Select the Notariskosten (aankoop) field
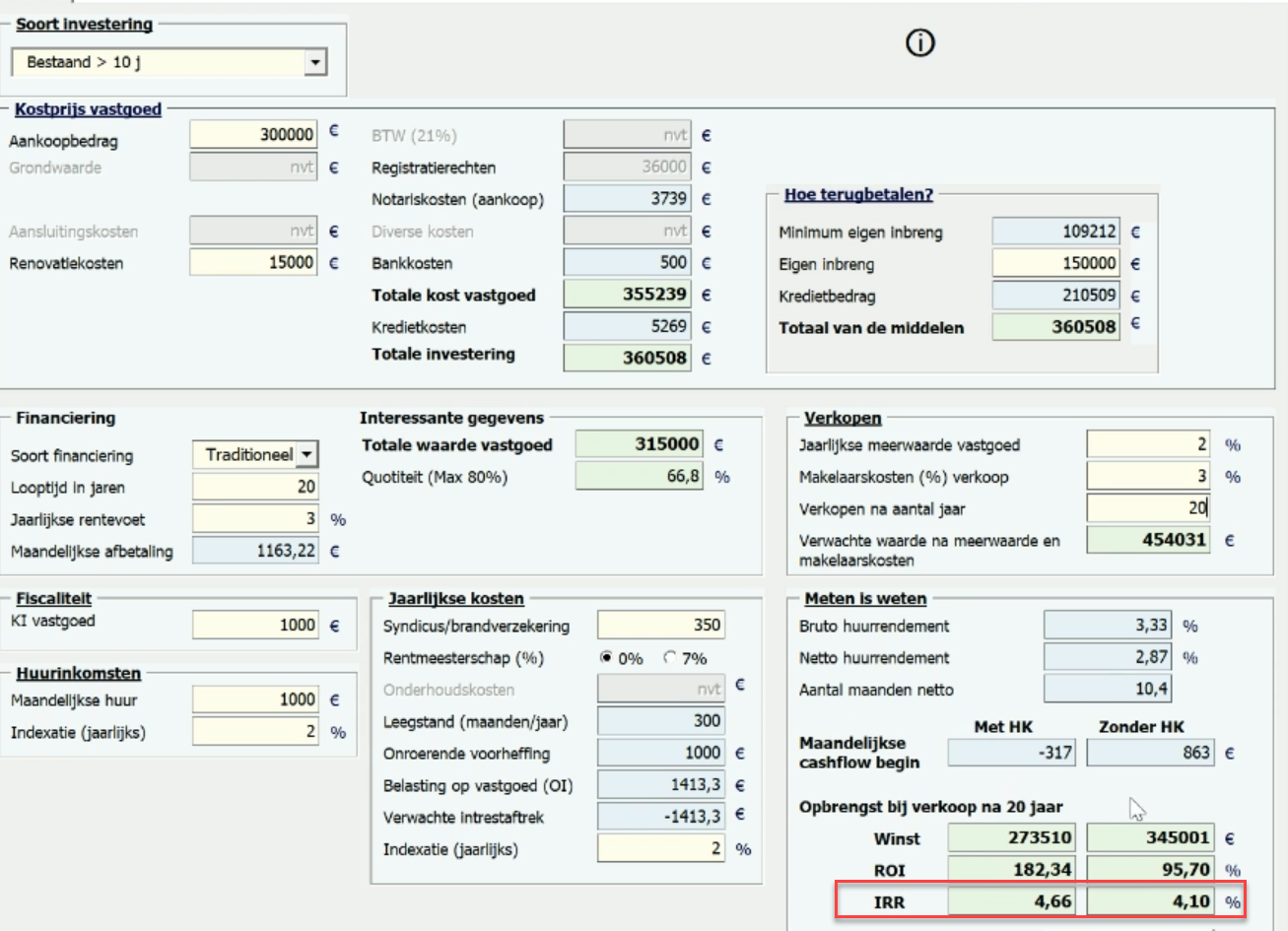This screenshot has width=1288, height=931. click(627, 198)
